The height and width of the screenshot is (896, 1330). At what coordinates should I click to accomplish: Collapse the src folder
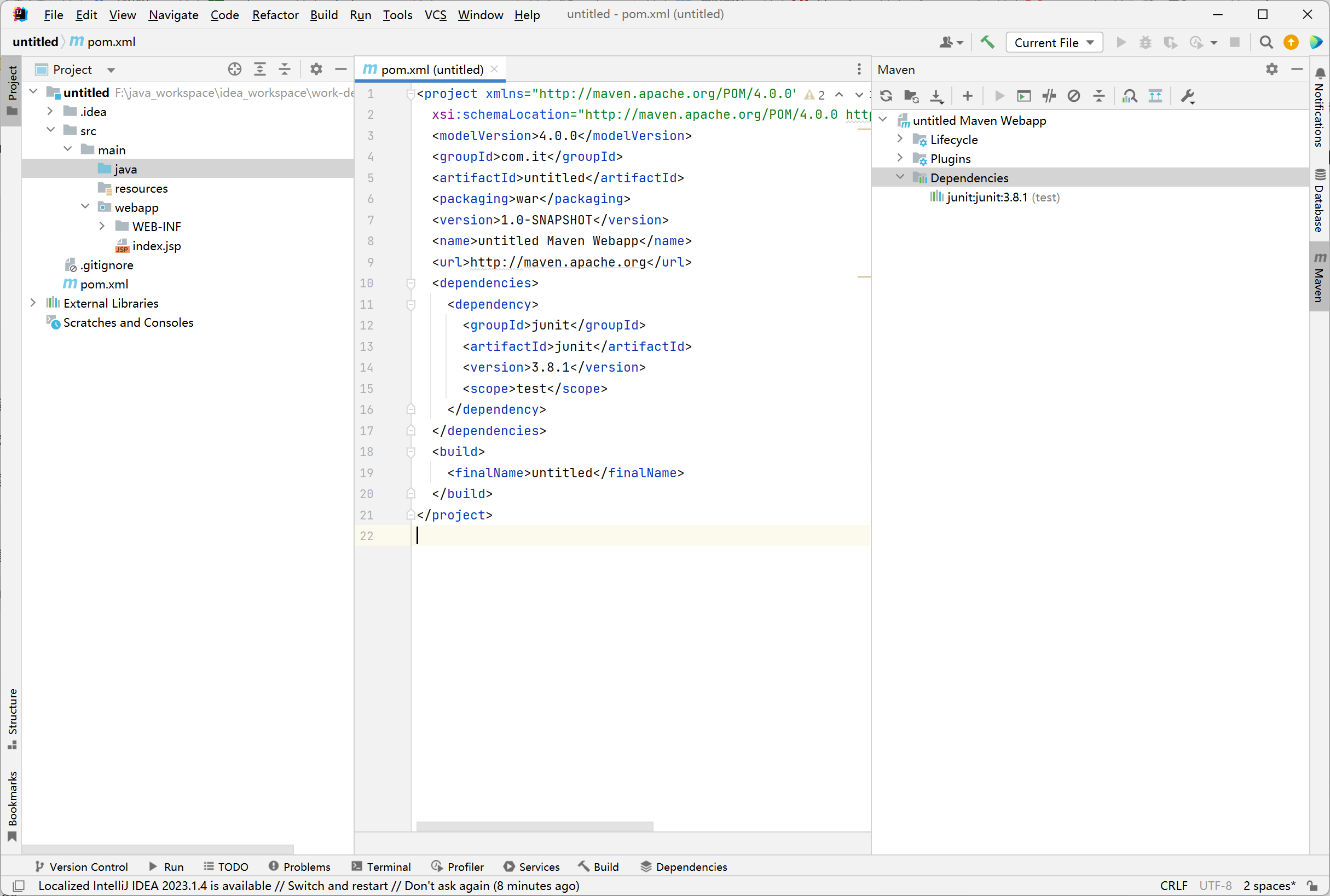pyautogui.click(x=50, y=130)
